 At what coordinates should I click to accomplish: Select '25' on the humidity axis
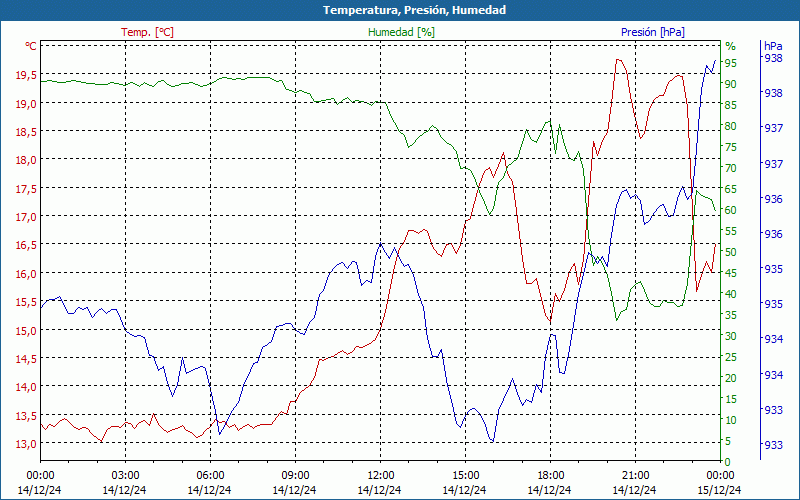tap(731, 357)
